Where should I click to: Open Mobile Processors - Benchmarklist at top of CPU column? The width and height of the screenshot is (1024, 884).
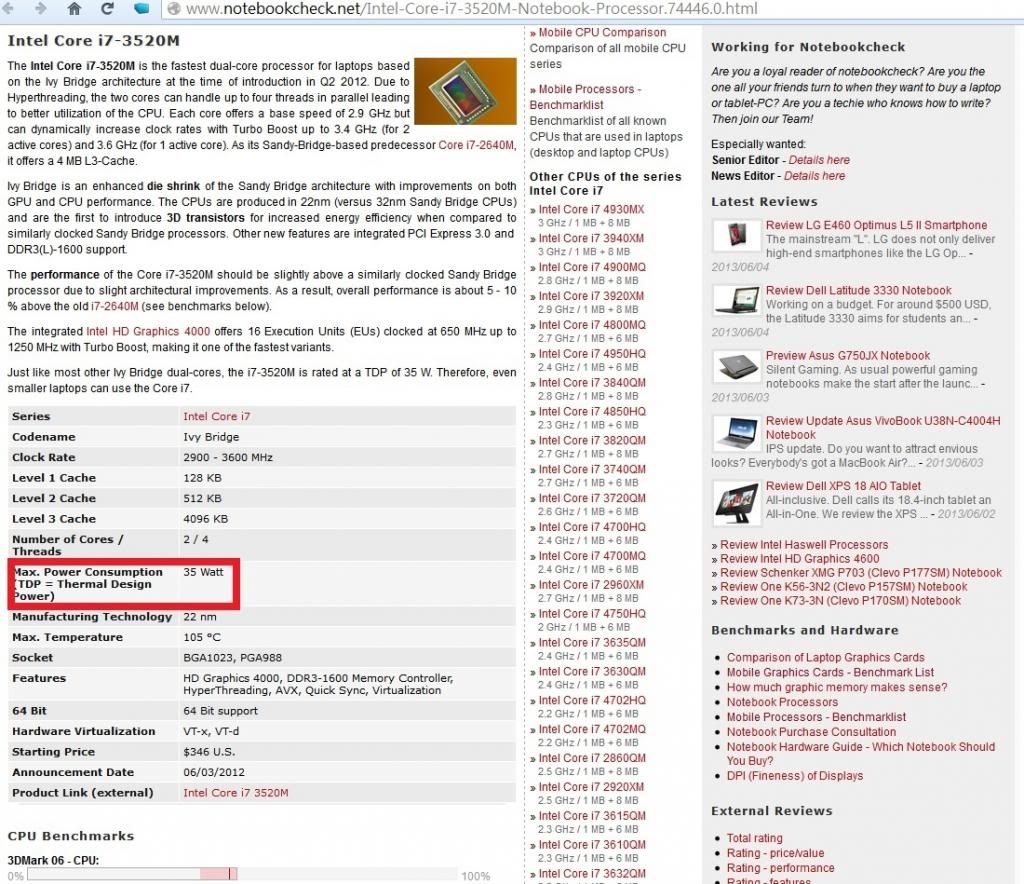point(586,97)
